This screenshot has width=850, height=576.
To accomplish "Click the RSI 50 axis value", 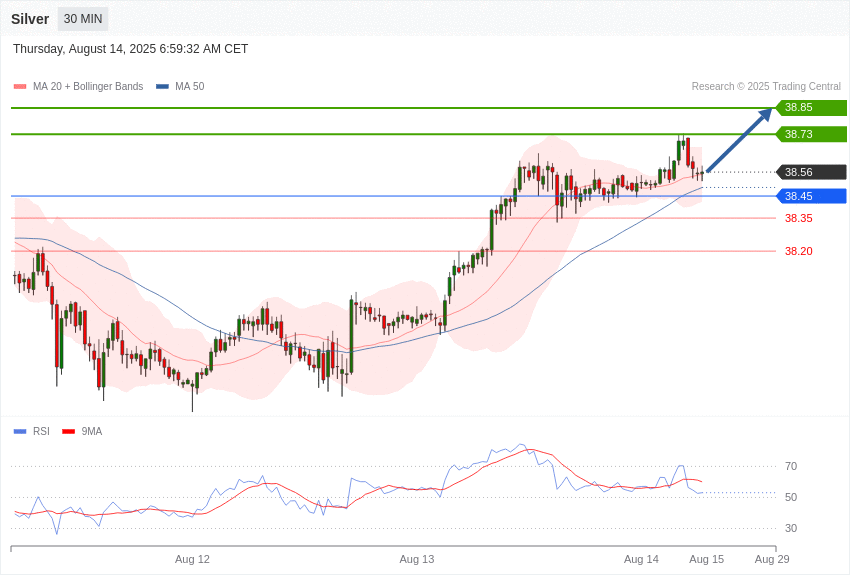I will (x=791, y=497).
